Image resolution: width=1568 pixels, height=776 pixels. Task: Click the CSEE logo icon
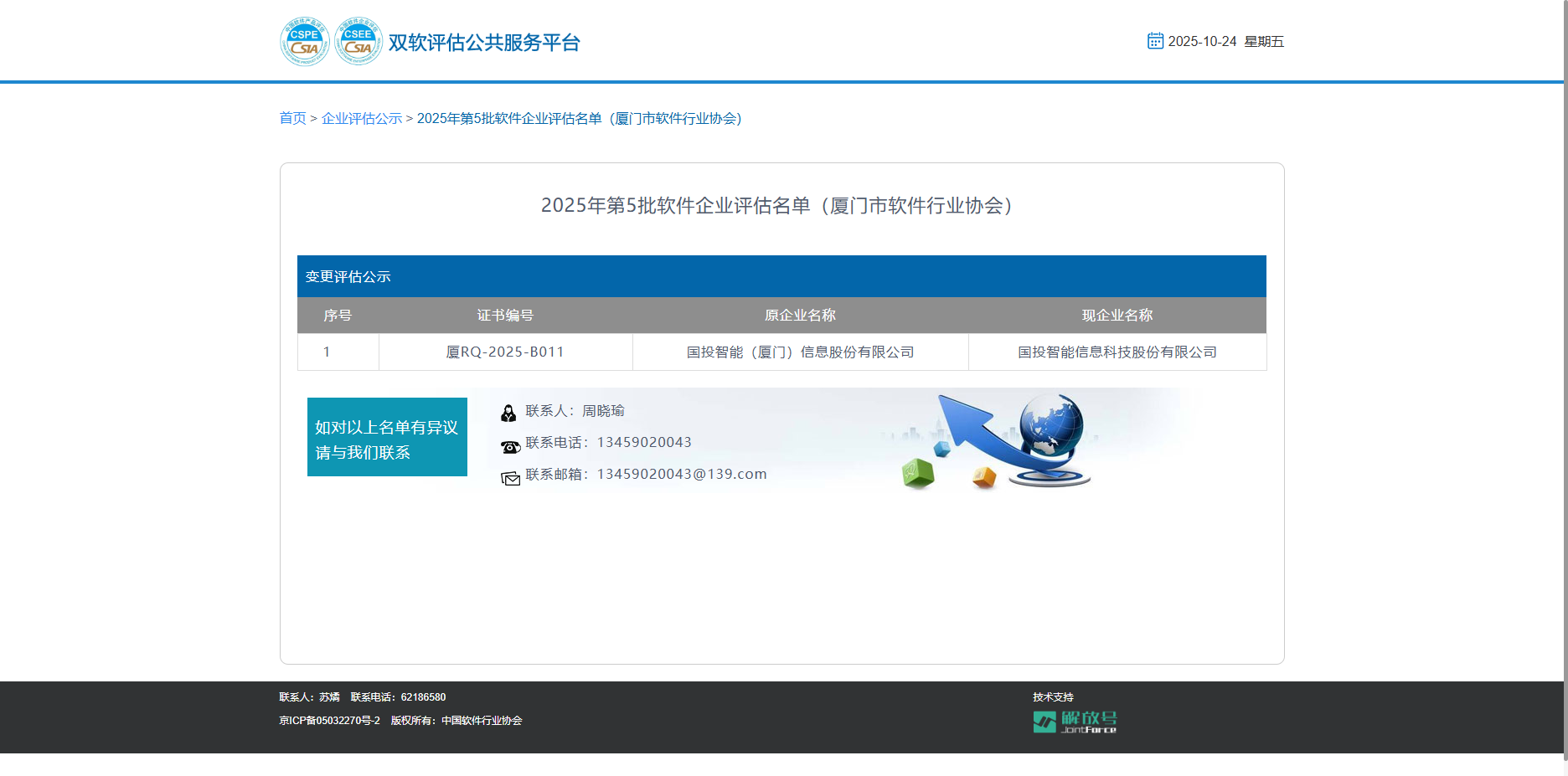pyautogui.click(x=358, y=41)
